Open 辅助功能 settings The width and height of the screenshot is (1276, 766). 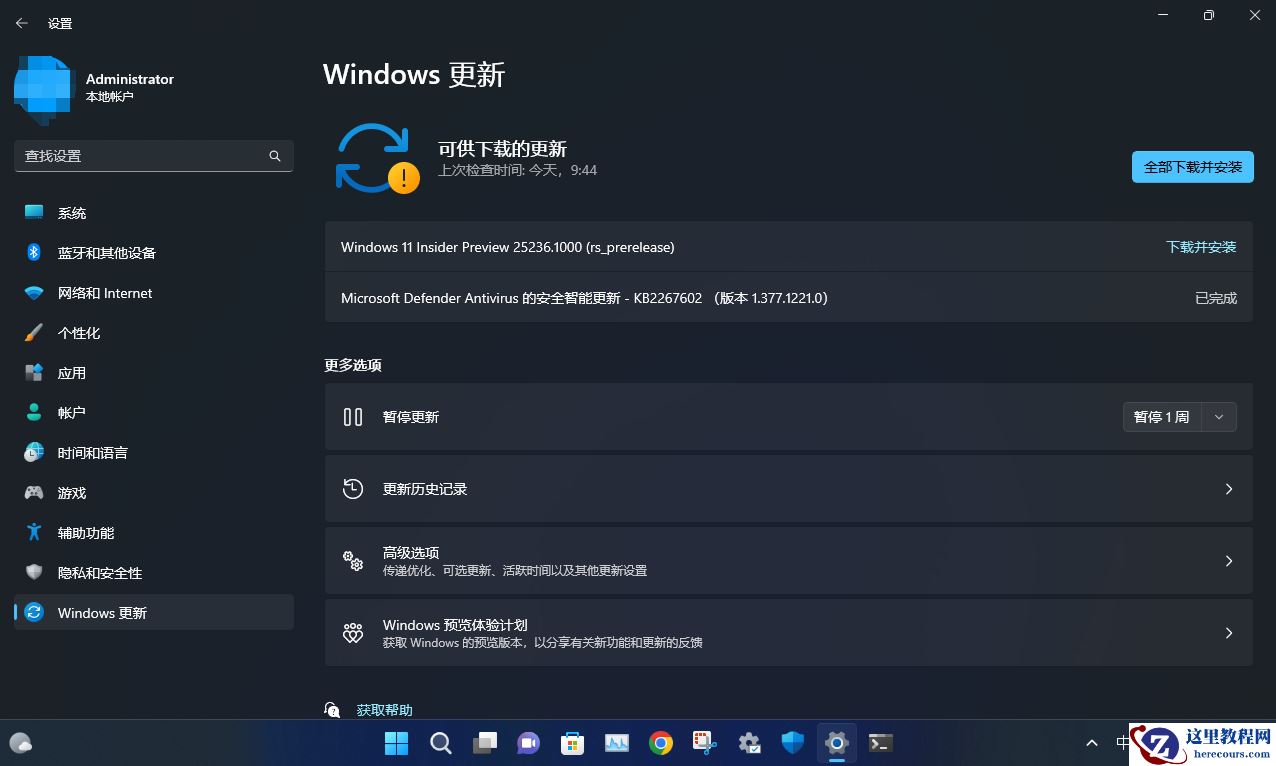(85, 532)
